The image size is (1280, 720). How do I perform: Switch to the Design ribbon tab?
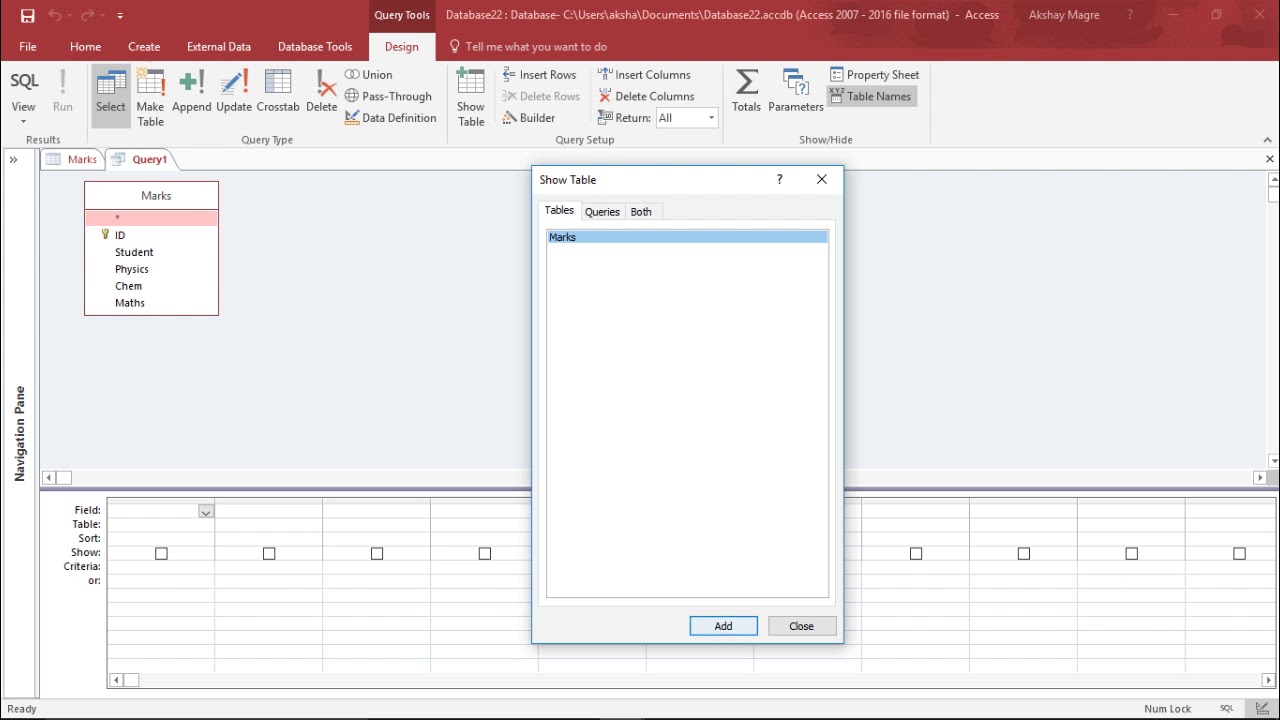[402, 47]
